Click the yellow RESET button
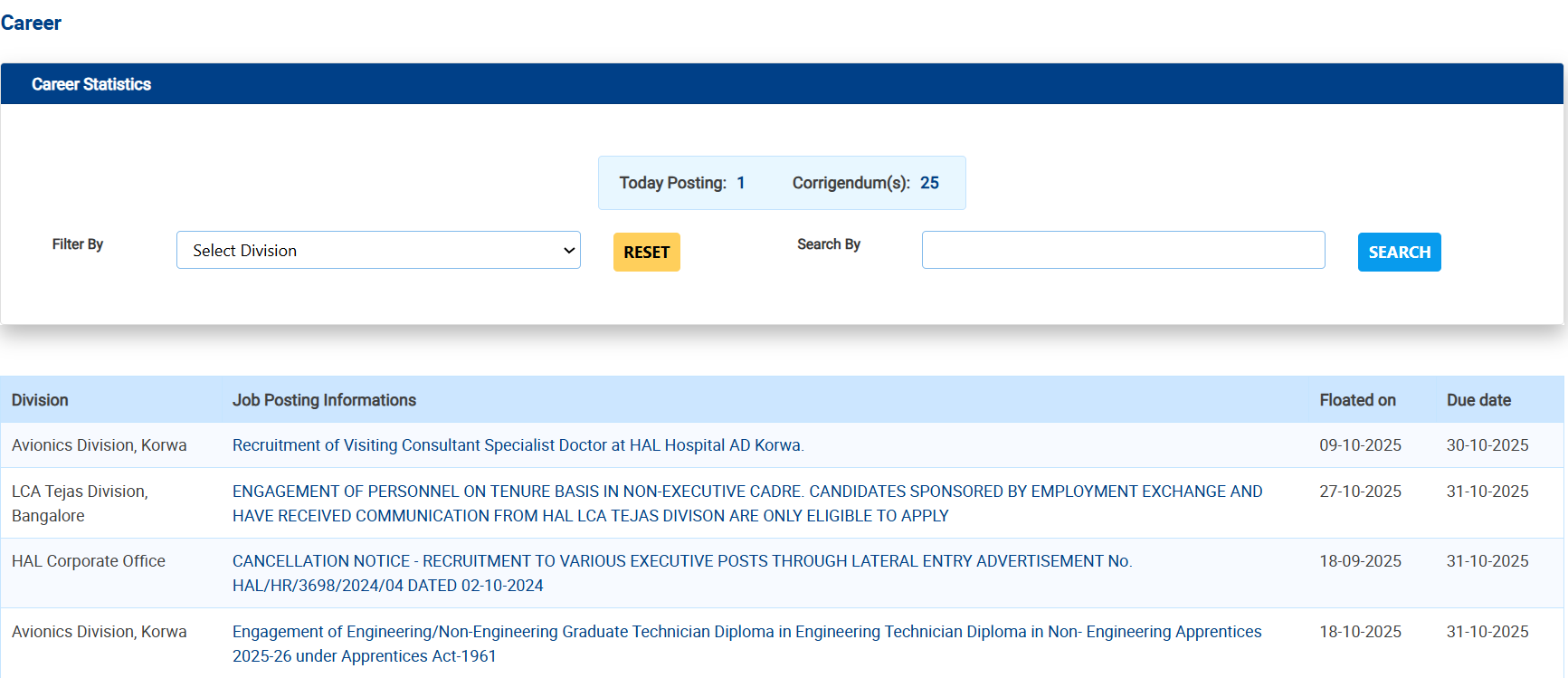 (646, 253)
